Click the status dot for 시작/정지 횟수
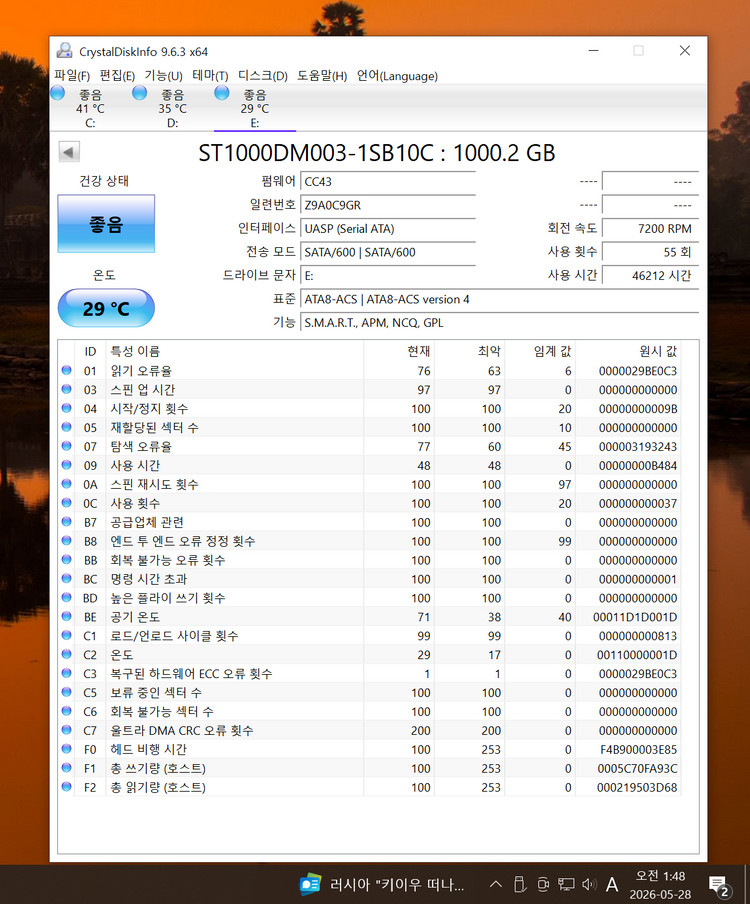This screenshot has width=750, height=904. pyautogui.click(x=66, y=408)
